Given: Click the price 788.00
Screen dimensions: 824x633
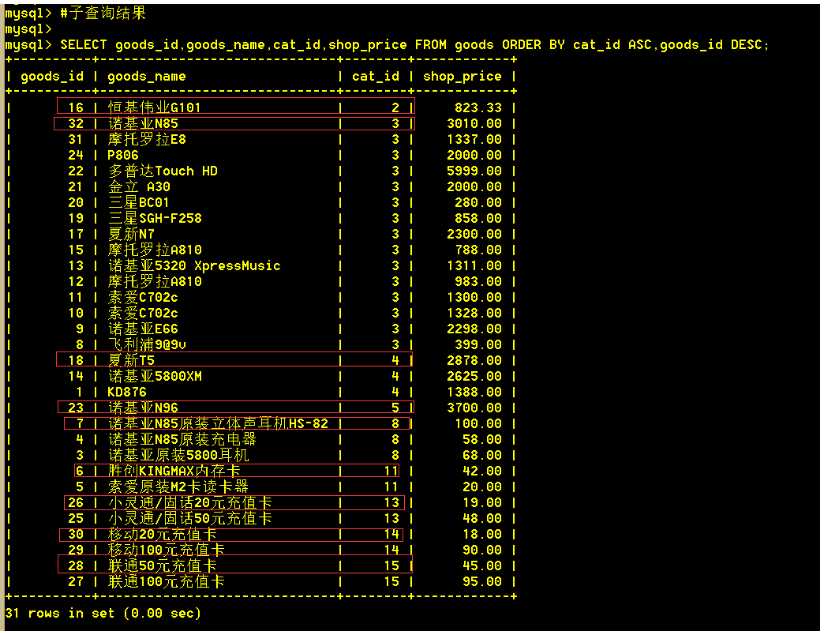Looking at the screenshot, I should pos(478,250).
